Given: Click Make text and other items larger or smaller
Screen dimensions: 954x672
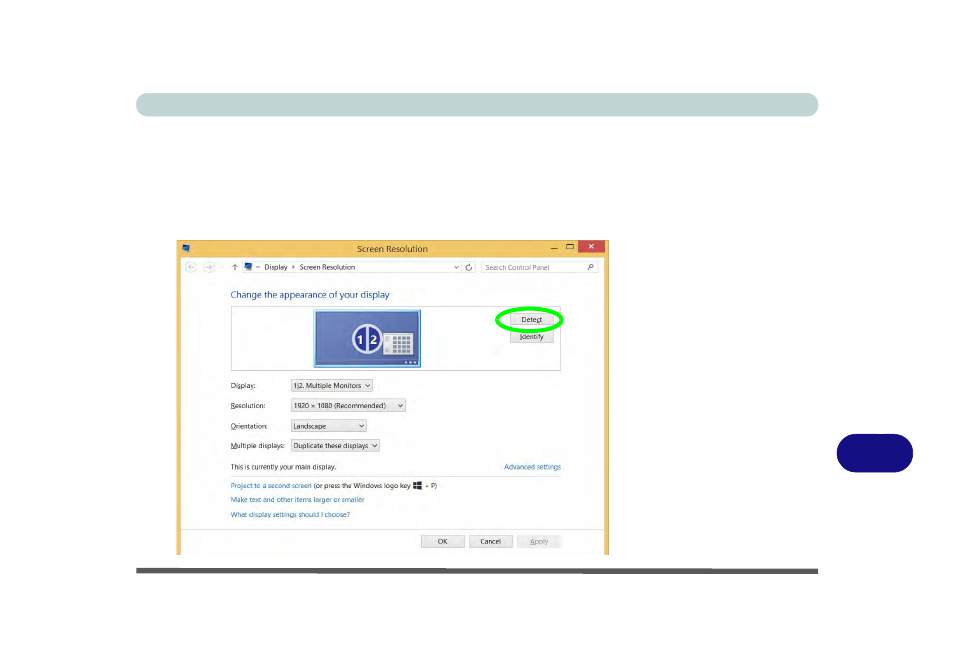Looking at the screenshot, I should [298, 500].
